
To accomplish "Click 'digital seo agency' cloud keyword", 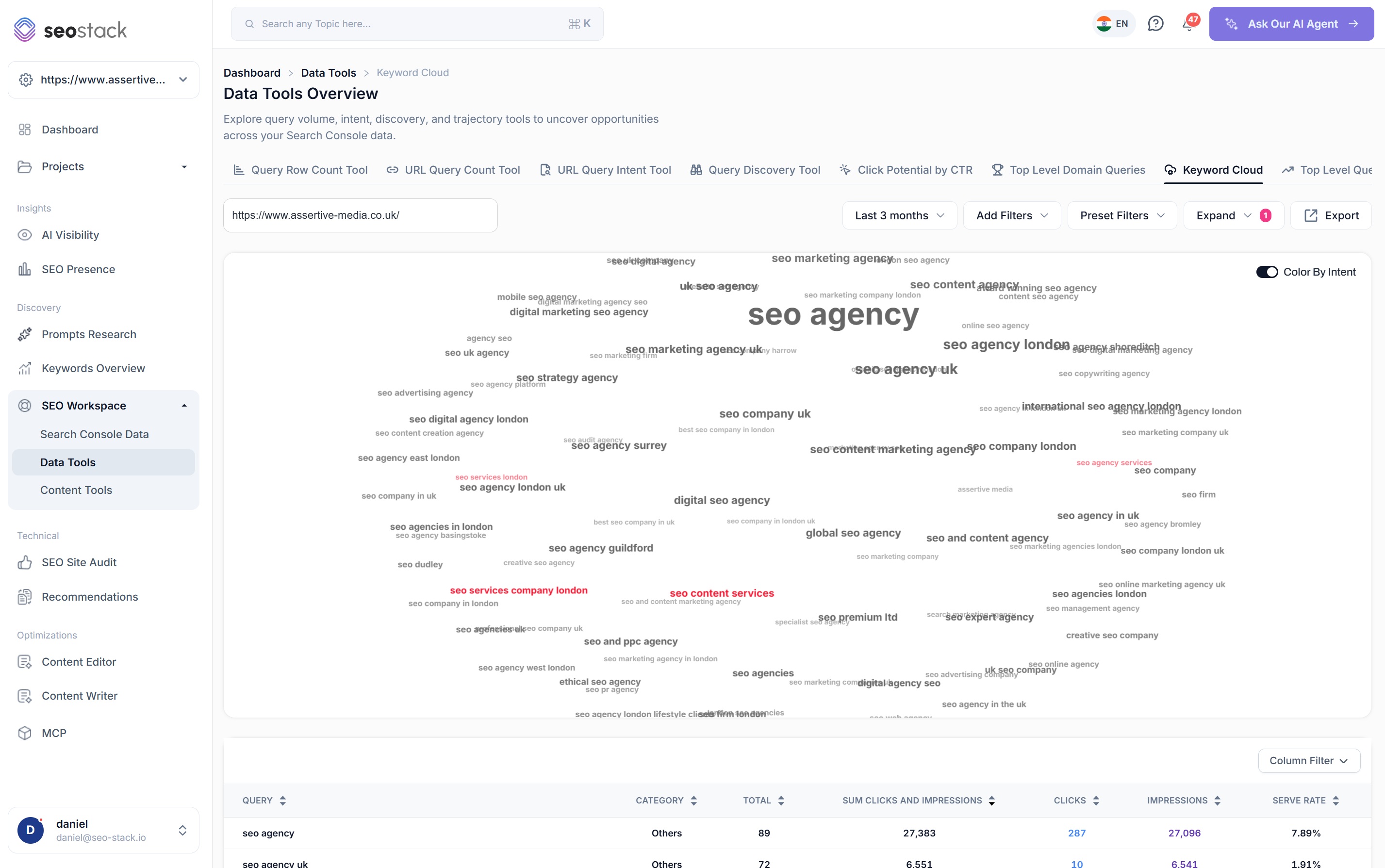I will click(x=722, y=500).
